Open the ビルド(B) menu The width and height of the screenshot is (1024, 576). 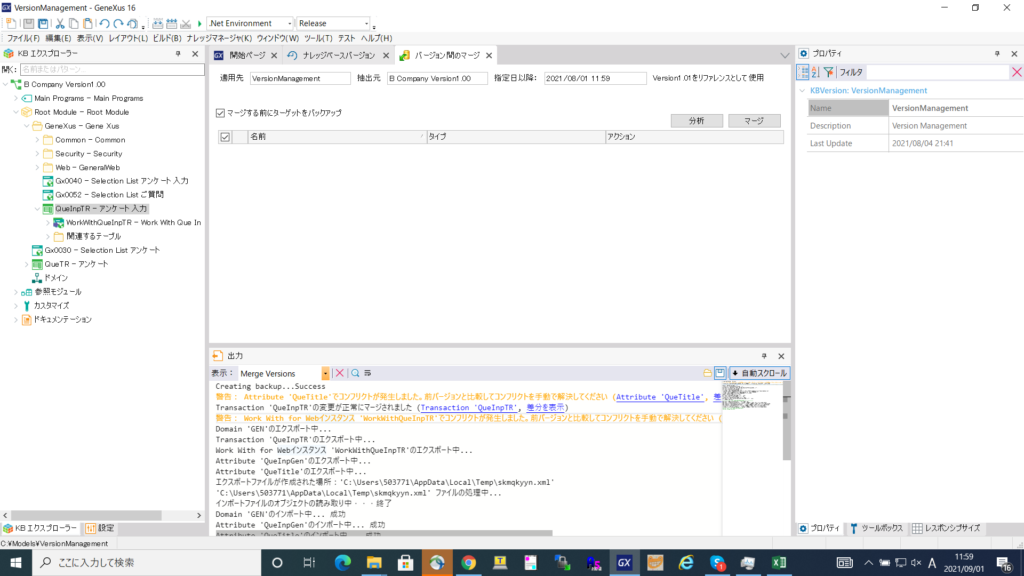point(167,39)
